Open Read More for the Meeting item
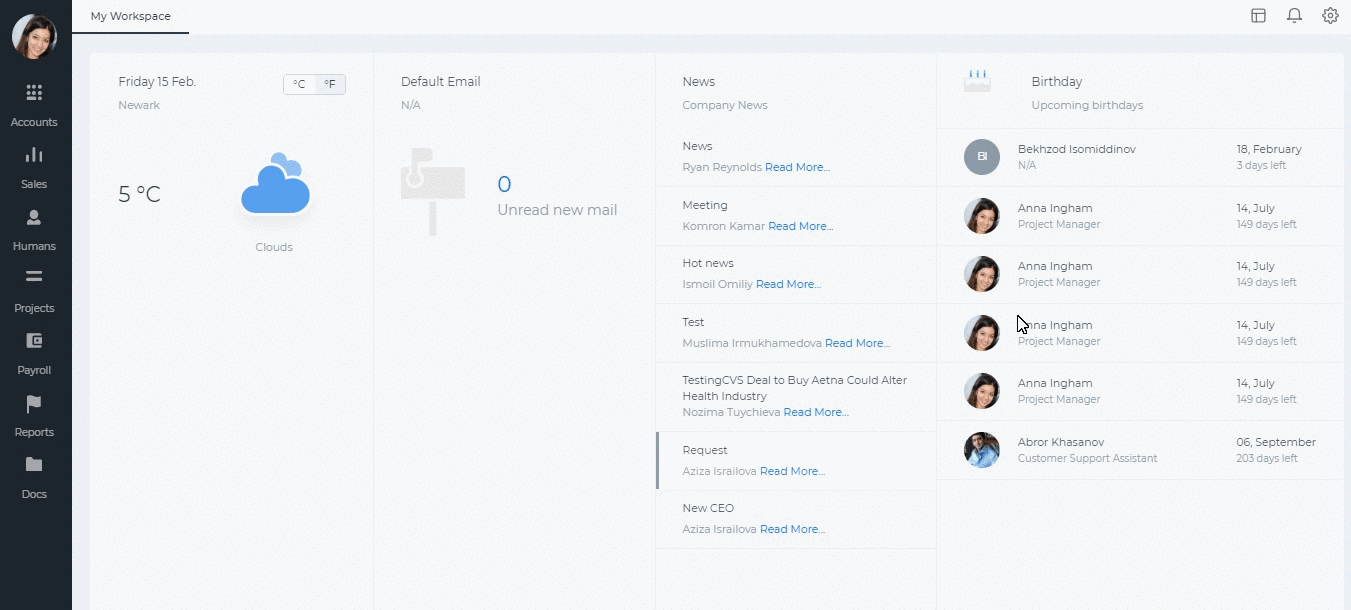1351x610 pixels. pos(800,226)
